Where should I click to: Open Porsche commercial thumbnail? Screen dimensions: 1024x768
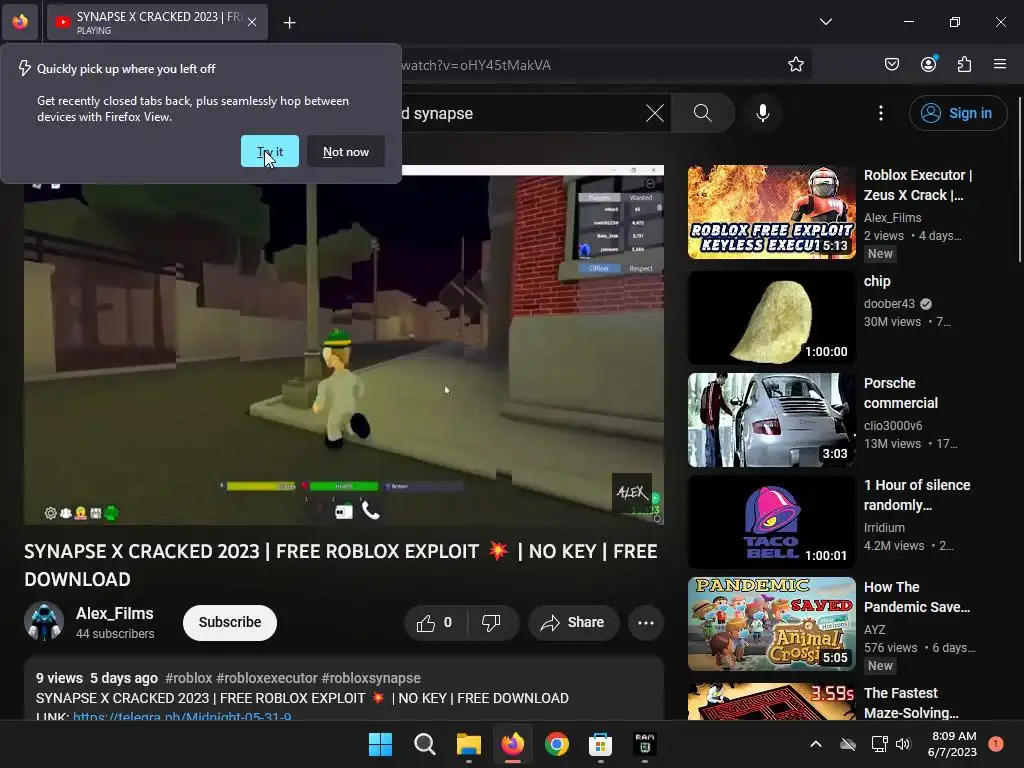click(771, 420)
